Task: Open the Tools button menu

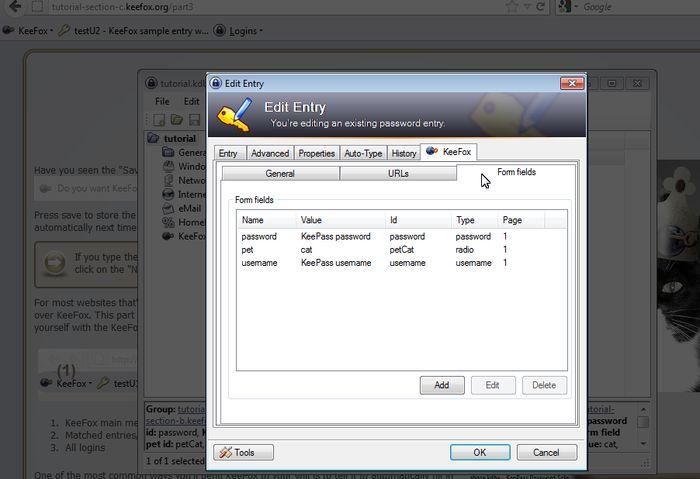Action: pos(243,452)
